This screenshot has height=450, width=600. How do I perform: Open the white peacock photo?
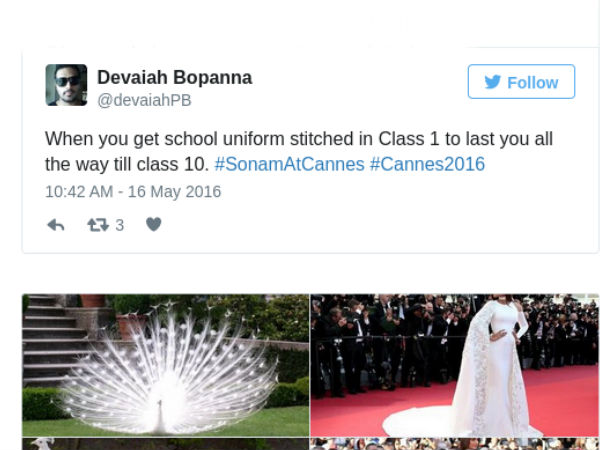coord(166,365)
